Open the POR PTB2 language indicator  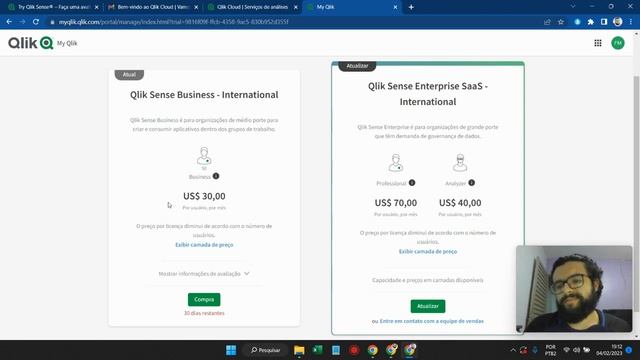[551, 350]
